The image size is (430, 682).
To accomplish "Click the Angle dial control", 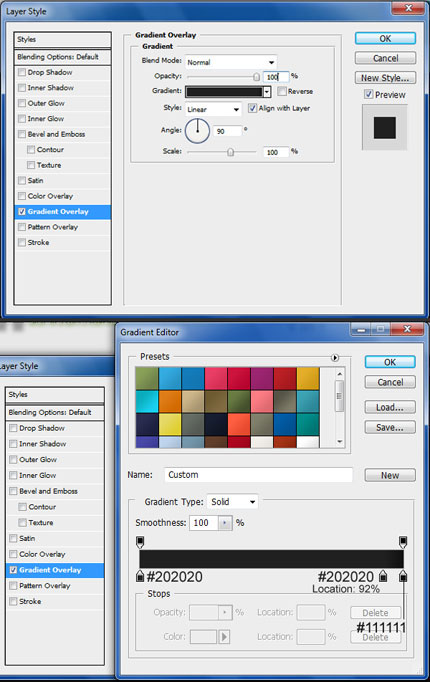I will (197, 130).
